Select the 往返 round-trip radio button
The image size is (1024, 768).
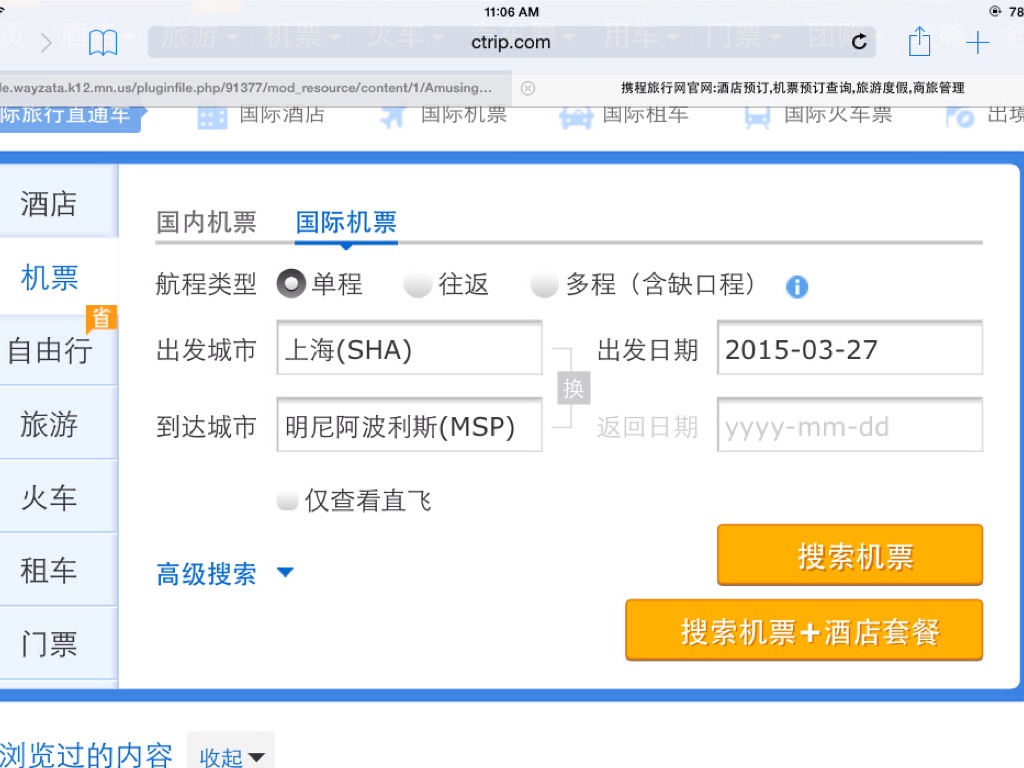[417, 285]
